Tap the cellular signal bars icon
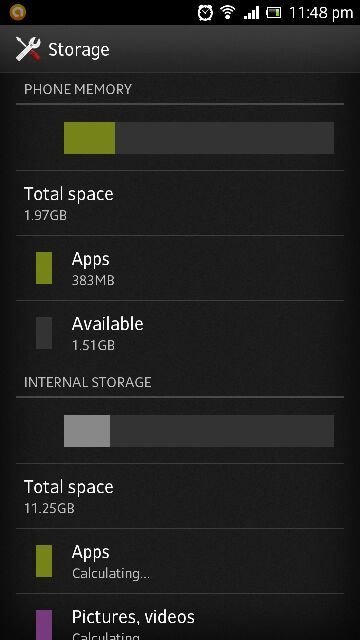Image resolution: width=360 pixels, height=640 pixels. click(251, 13)
